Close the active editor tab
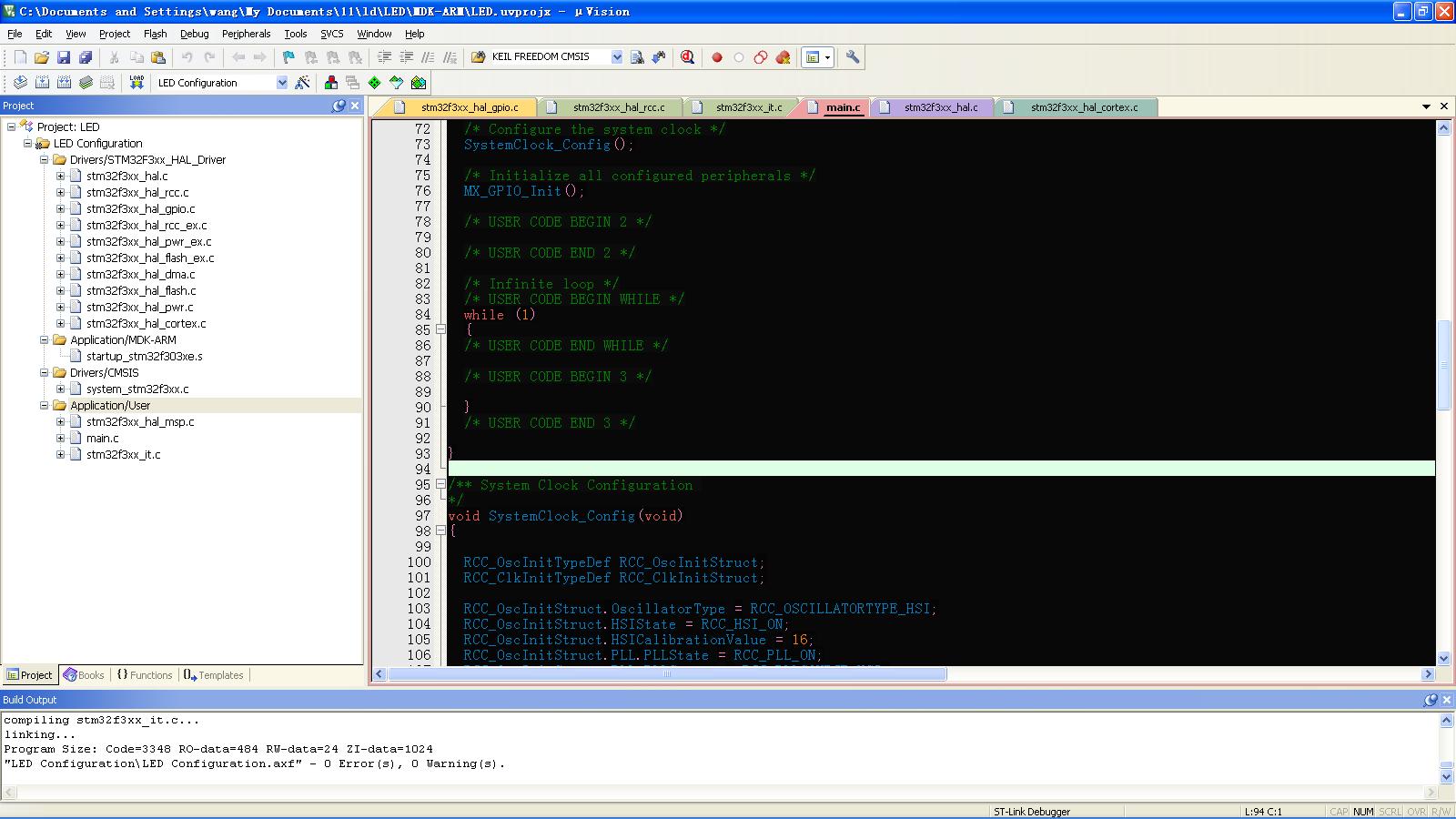The image size is (1456, 819). tap(1444, 106)
